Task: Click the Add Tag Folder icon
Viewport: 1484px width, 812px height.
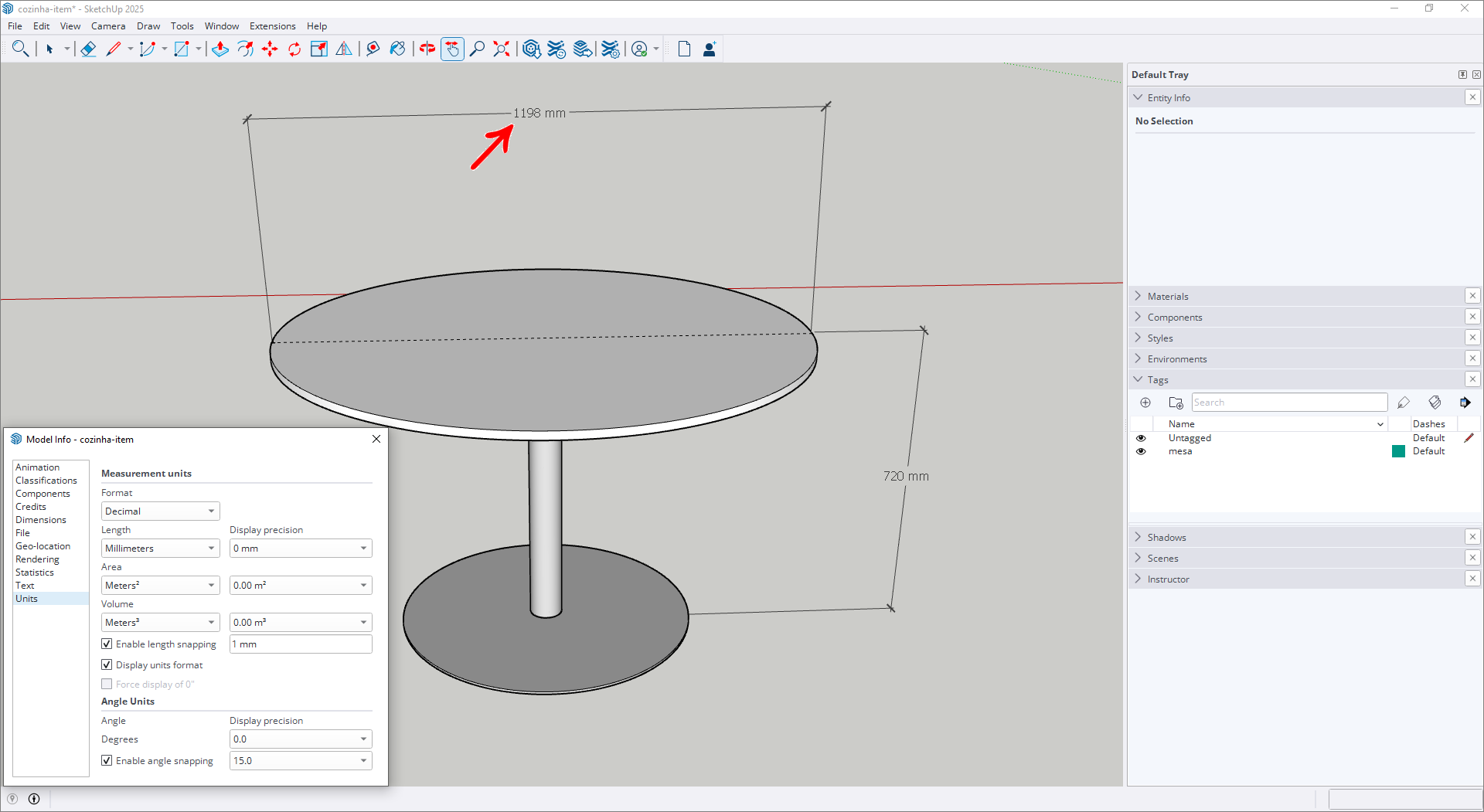Action: pyautogui.click(x=1176, y=403)
